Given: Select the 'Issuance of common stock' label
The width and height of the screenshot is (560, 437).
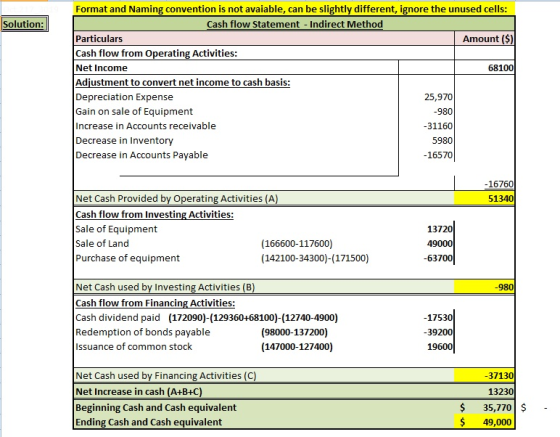Looking at the screenshot, I should coord(134,347).
